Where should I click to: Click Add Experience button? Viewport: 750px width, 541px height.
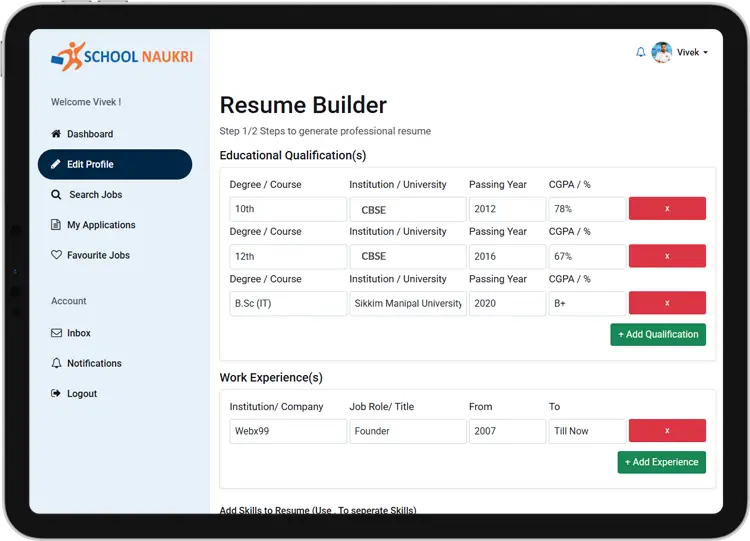pyautogui.click(x=662, y=462)
